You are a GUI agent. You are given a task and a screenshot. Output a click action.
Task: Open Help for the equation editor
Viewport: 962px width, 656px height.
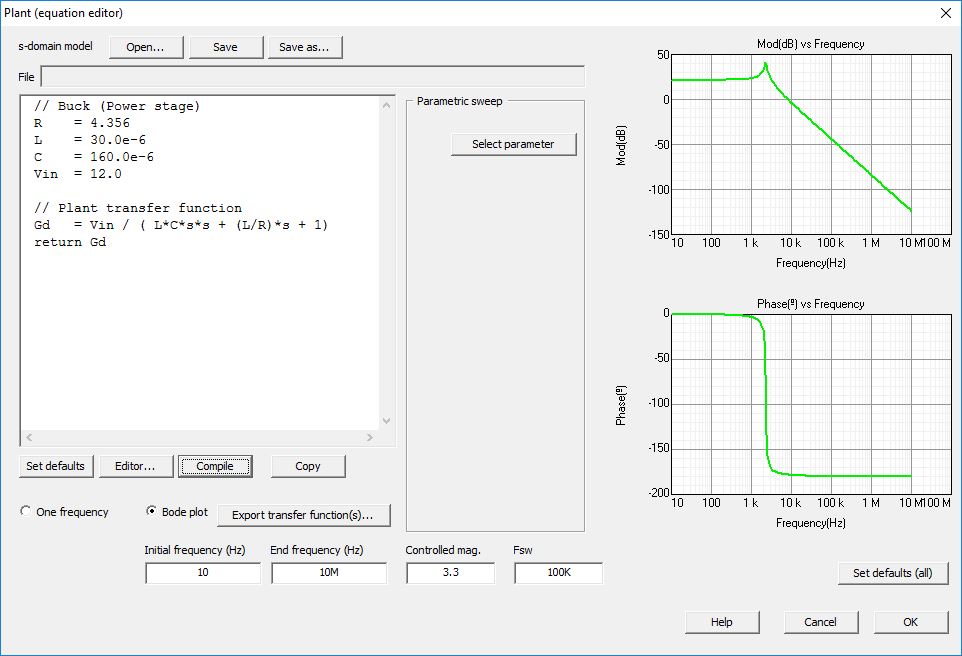(x=722, y=622)
